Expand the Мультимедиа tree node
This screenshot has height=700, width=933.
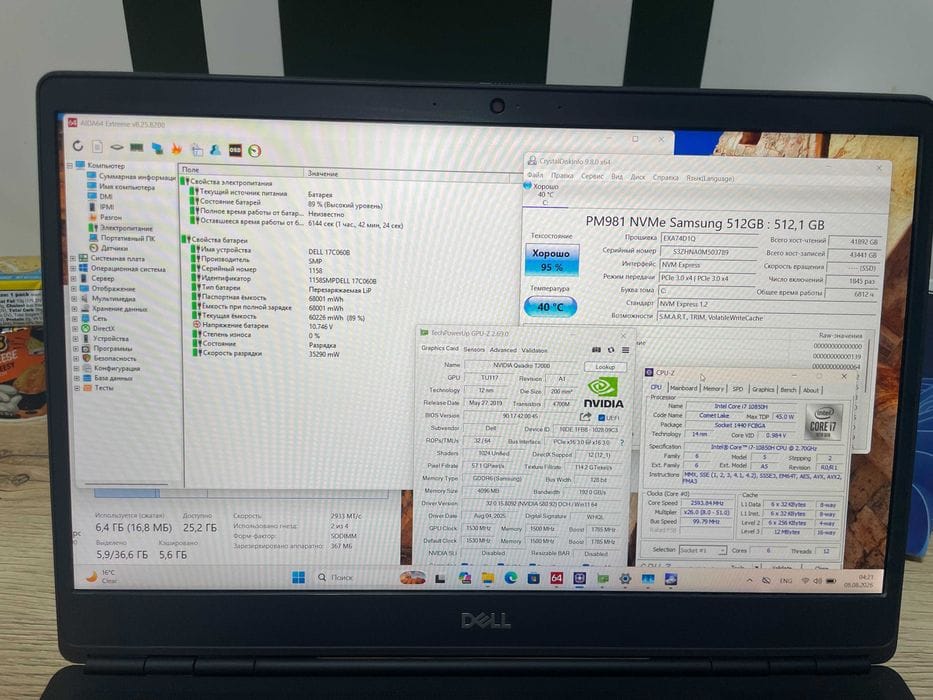tap(74, 299)
